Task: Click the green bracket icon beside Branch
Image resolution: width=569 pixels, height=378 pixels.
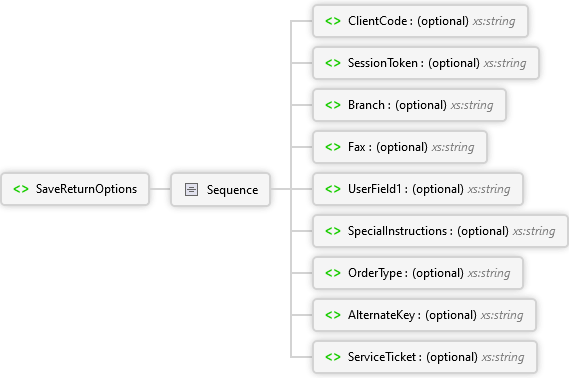Action: [x=333, y=105]
